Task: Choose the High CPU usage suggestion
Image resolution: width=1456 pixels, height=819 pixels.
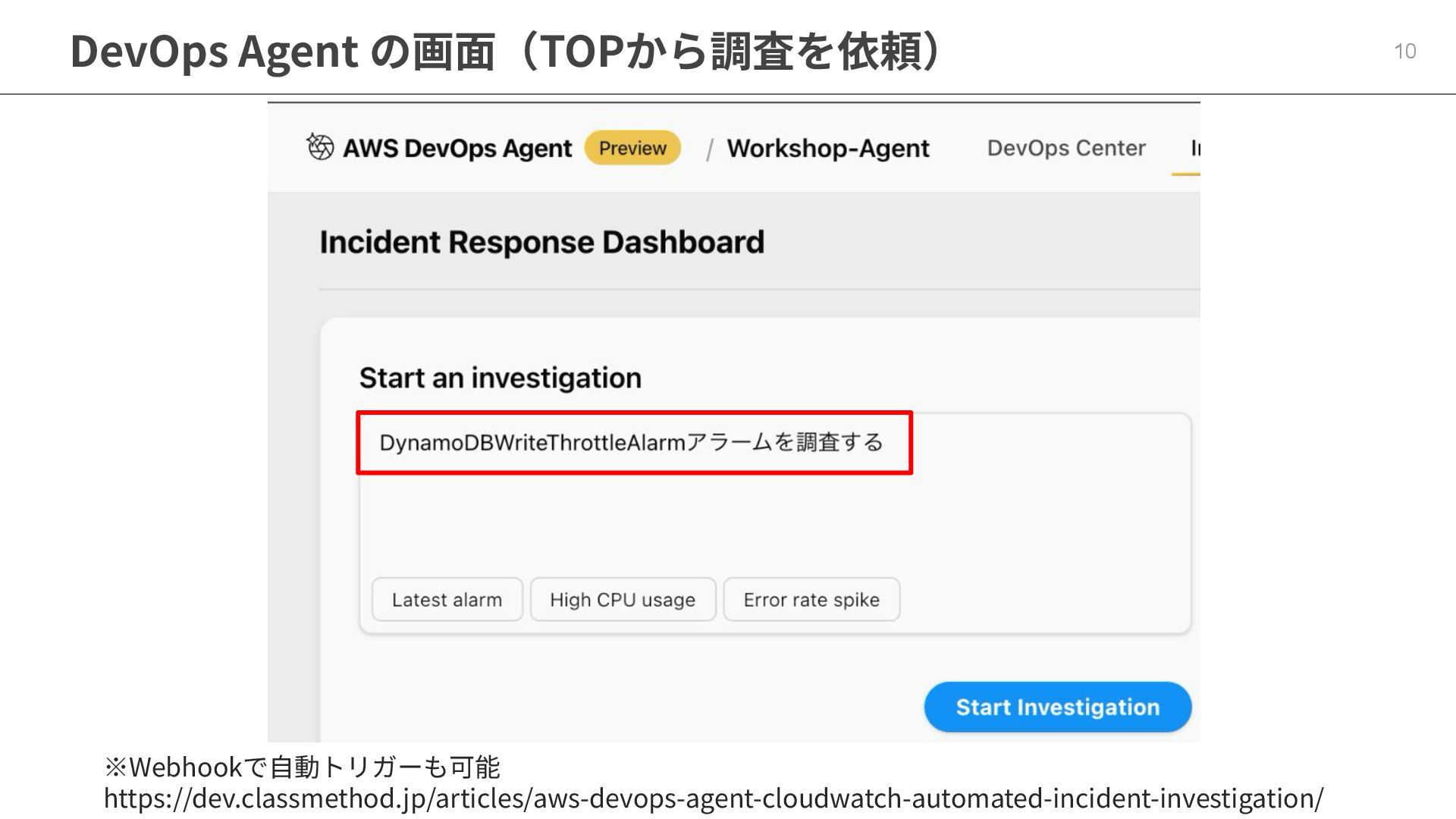Action: (x=622, y=600)
